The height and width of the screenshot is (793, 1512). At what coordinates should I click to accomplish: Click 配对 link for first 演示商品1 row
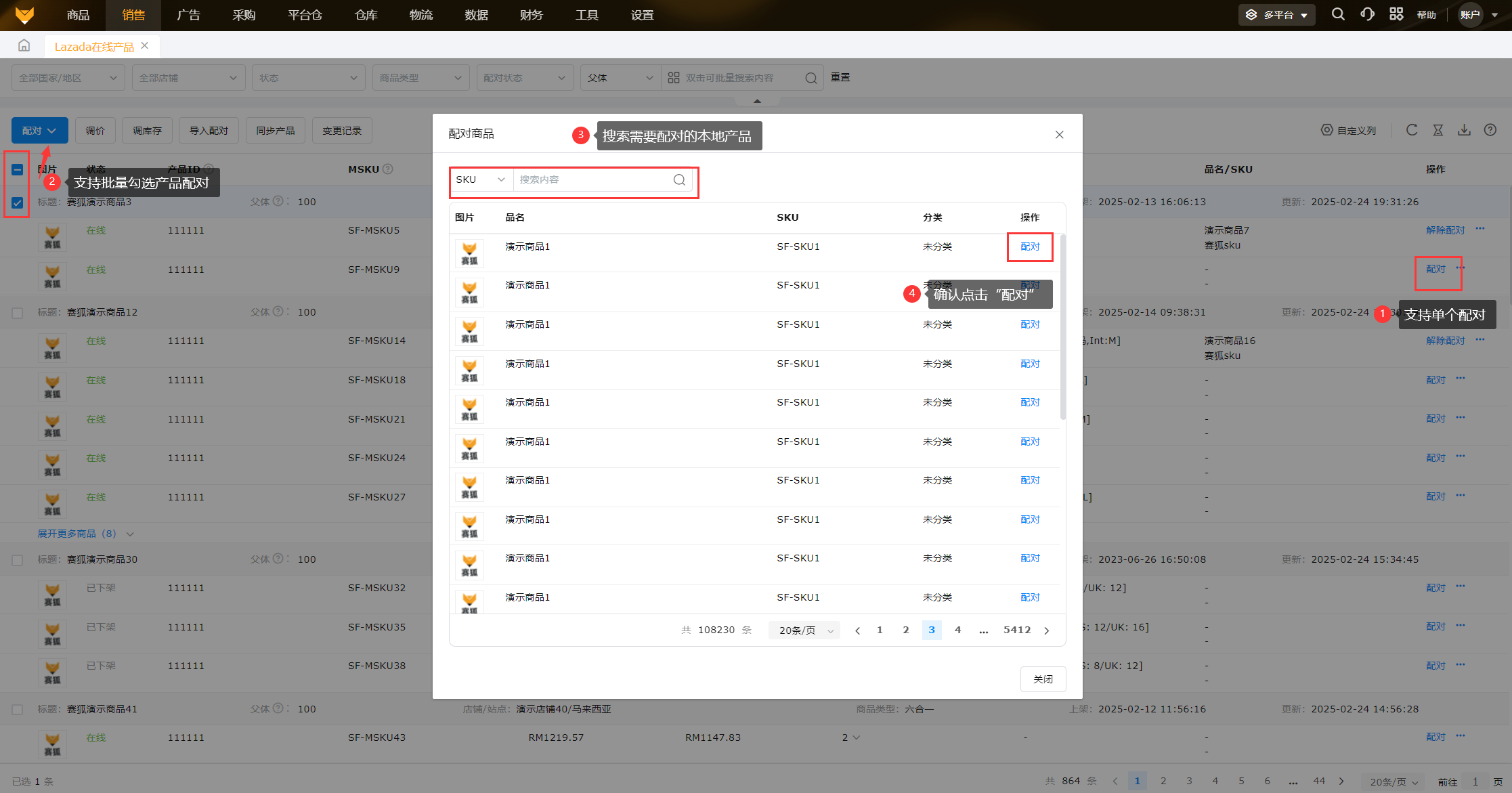tap(1030, 247)
